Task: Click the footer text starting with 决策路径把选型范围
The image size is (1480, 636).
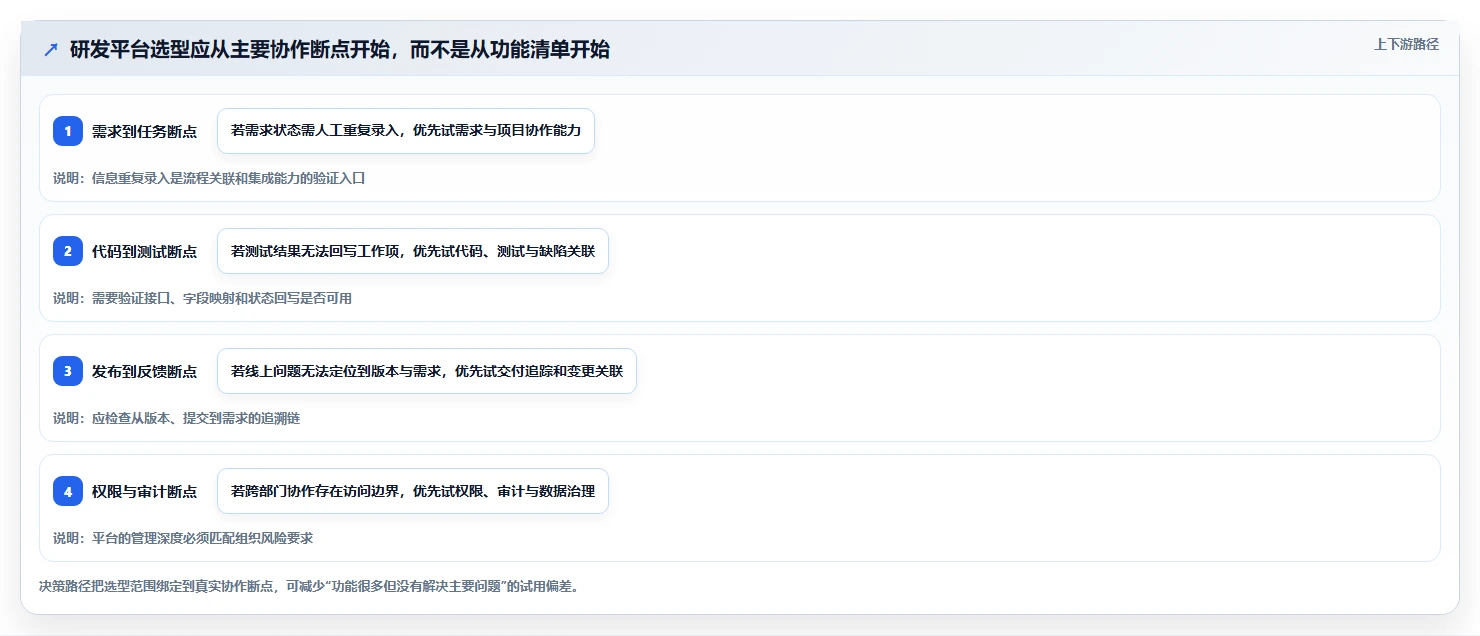Action: coord(308,586)
